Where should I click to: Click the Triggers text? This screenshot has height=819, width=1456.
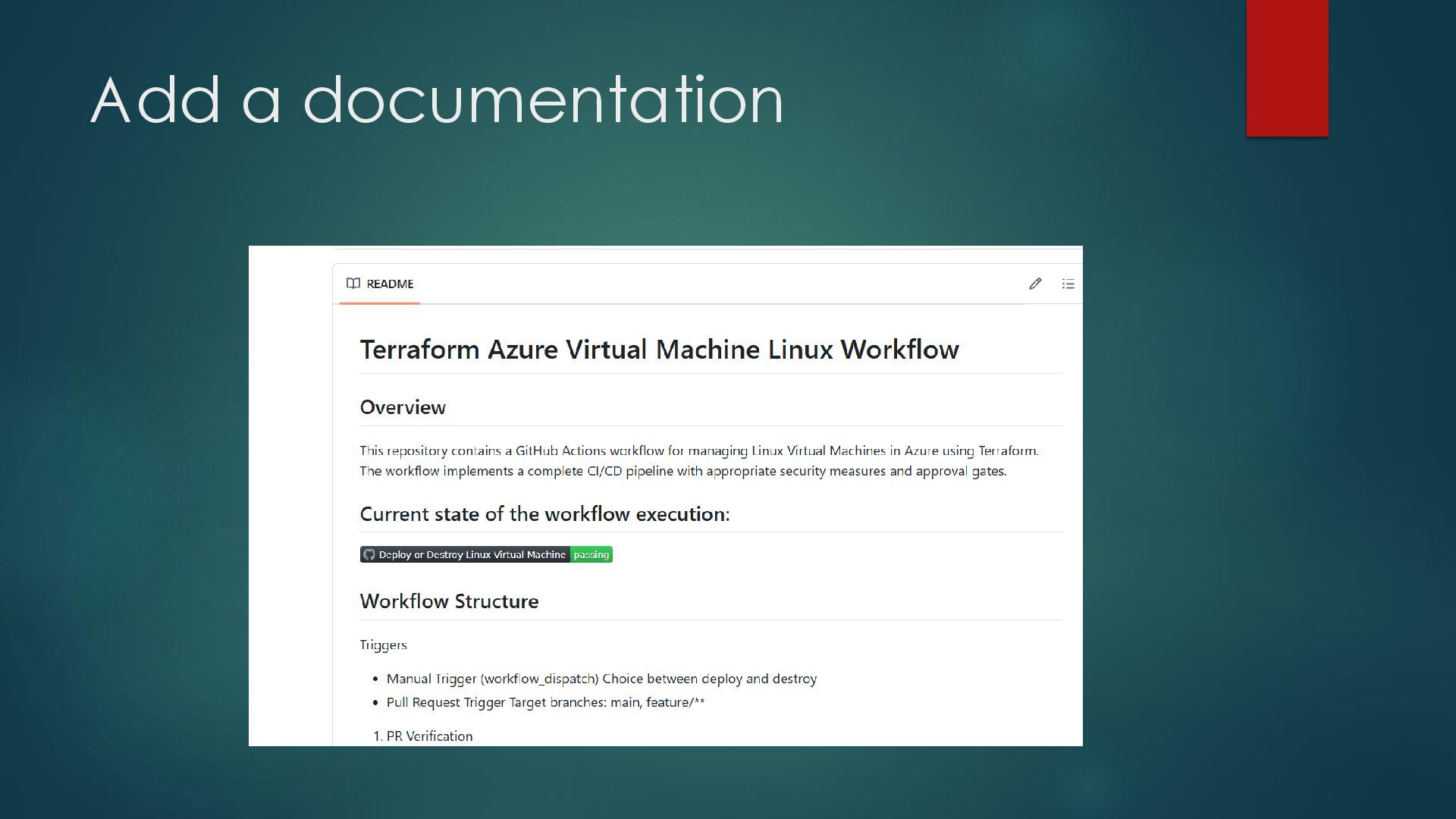(383, 645)
